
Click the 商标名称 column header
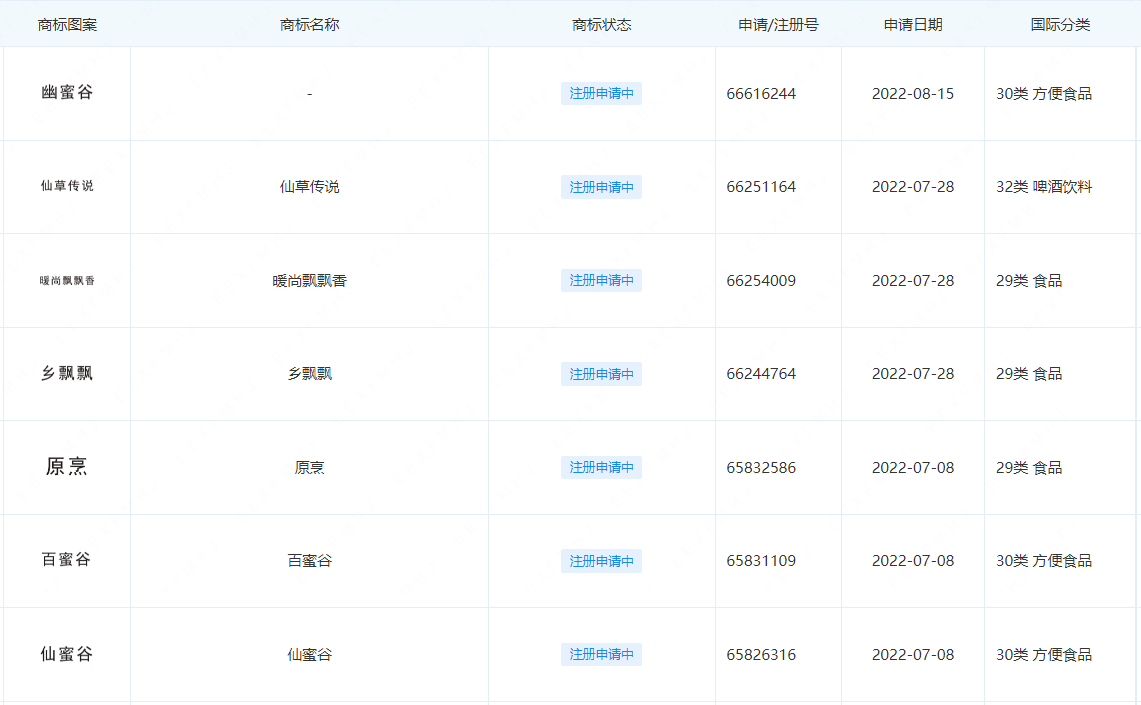coord(309,25)
